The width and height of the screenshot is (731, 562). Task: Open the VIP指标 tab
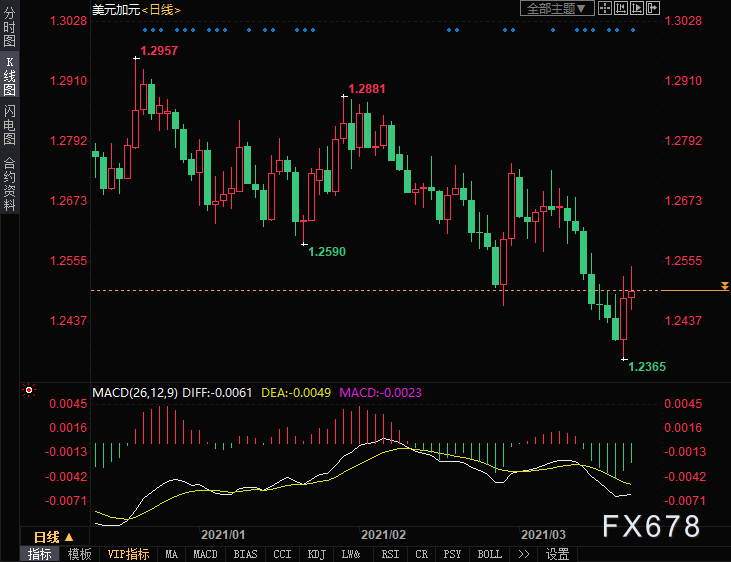click(128, 554)
